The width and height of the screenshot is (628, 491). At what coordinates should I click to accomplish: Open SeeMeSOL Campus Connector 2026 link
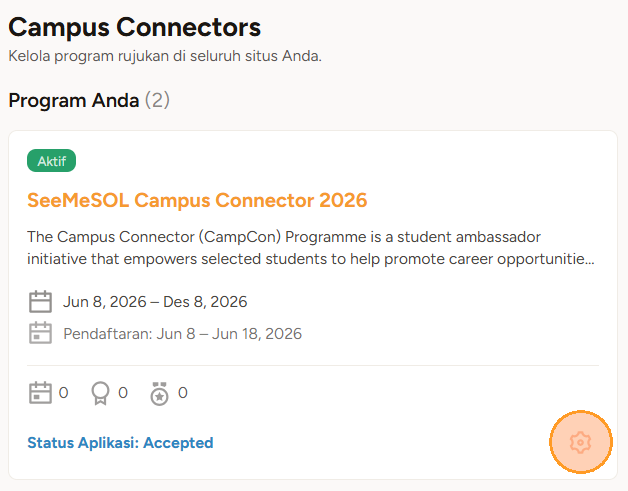point(197,200)
